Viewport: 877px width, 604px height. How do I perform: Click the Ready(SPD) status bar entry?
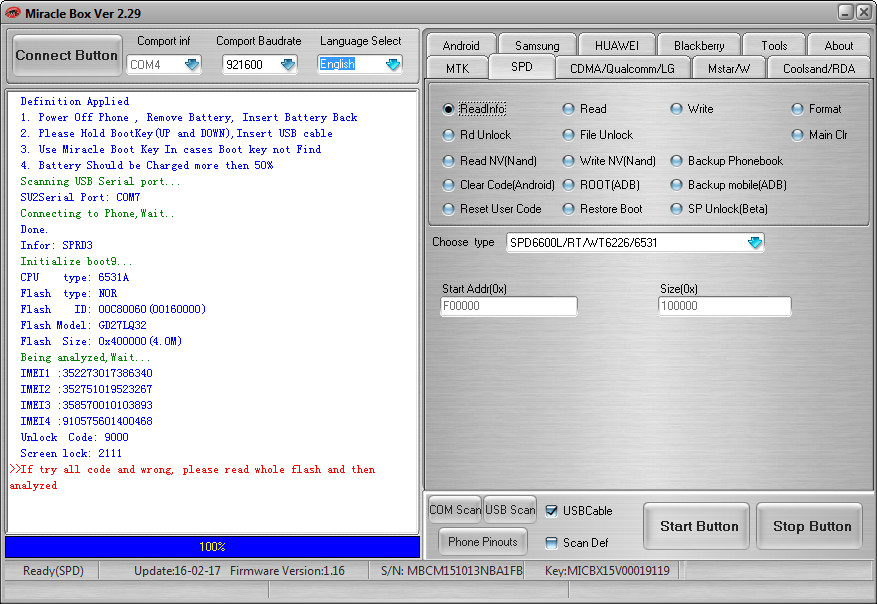53,570
